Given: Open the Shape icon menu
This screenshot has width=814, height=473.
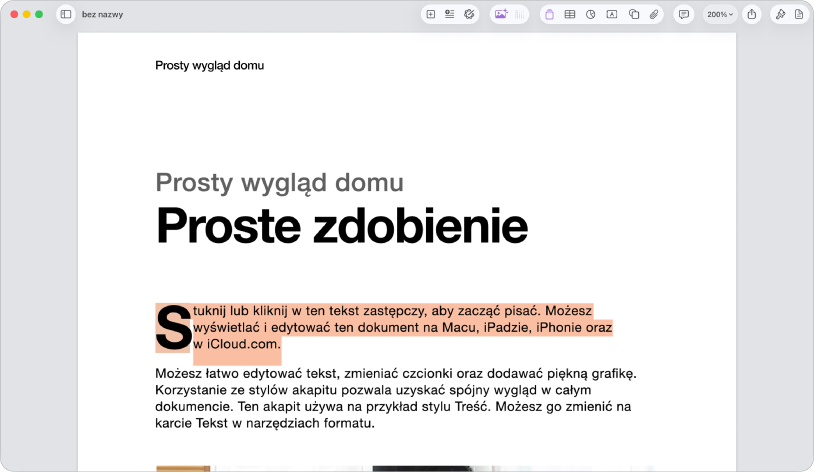Looking at the screenshot, I should [x=634, y=15].
